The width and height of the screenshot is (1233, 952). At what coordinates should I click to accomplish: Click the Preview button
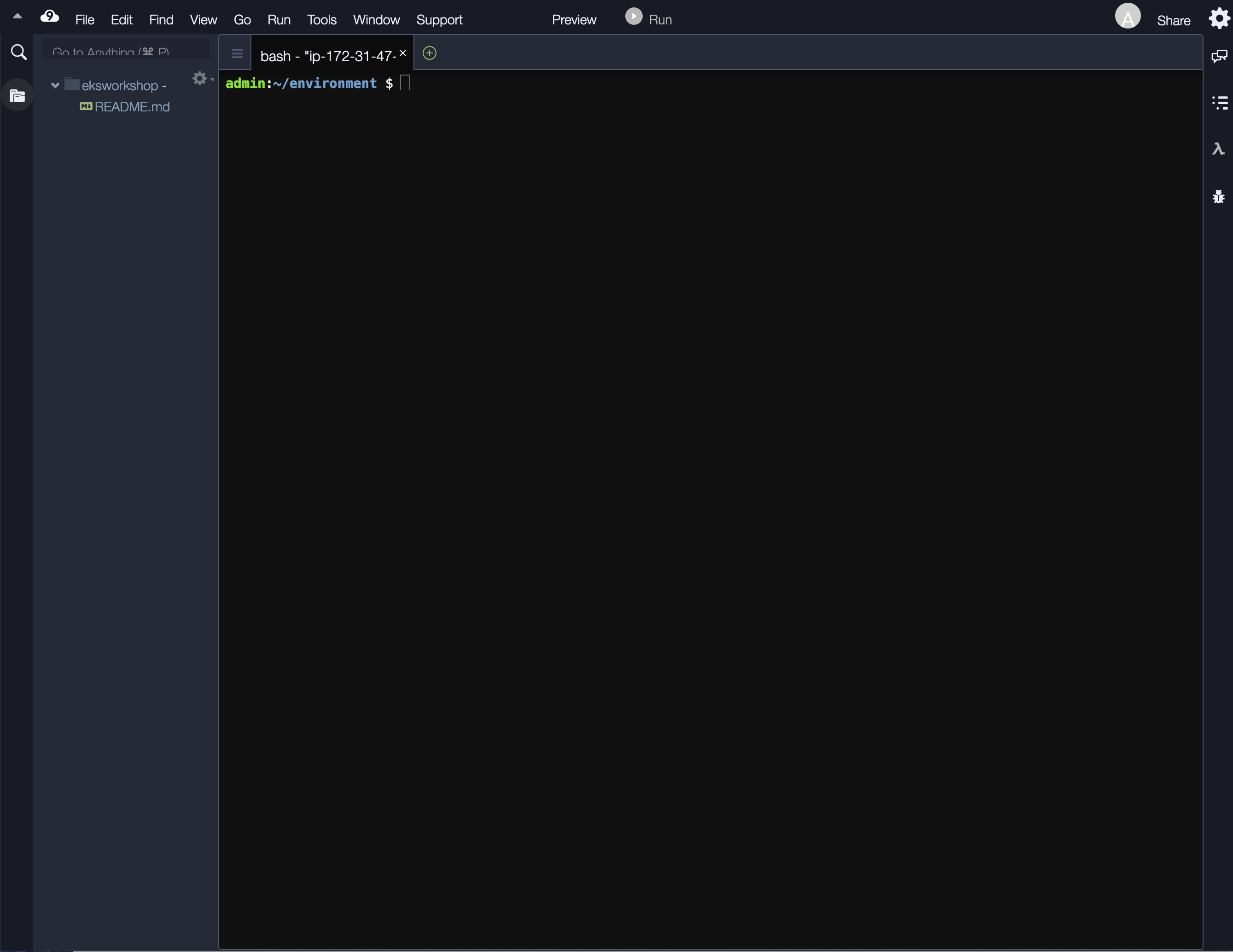click(x=574, y=20)
